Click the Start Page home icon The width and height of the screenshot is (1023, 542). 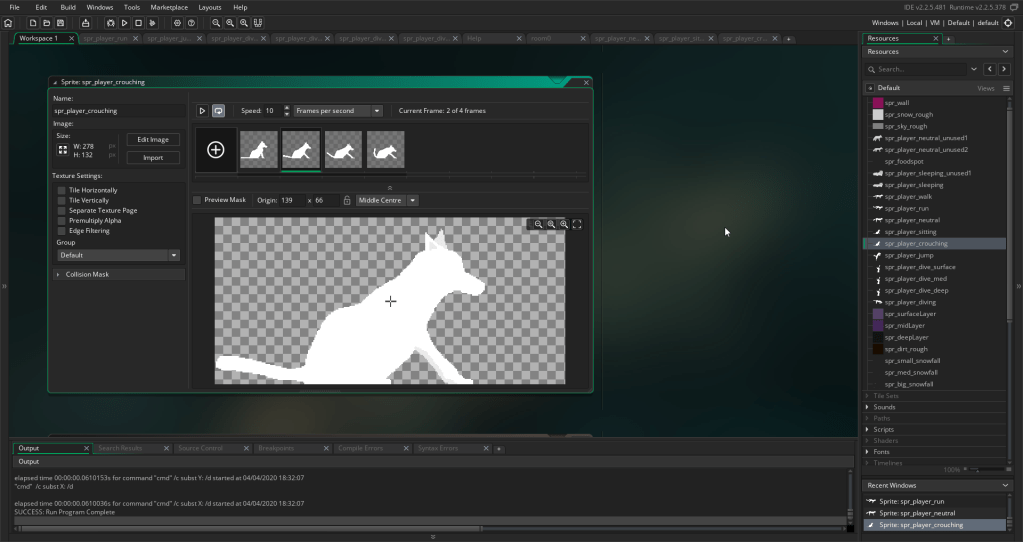pos(8,22)
